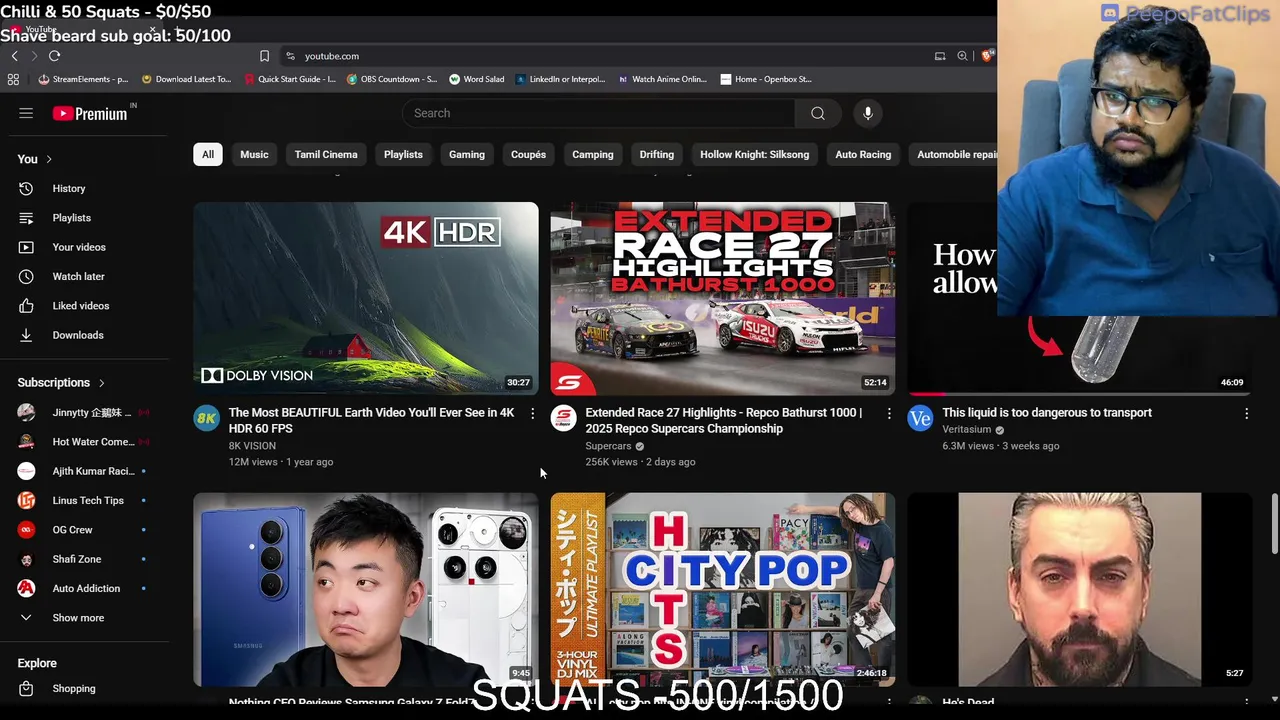Image resolution: width=1280 pixels, height=720 pixels.
Task: Open OBS Countdown bookmark
Action: 392,79
